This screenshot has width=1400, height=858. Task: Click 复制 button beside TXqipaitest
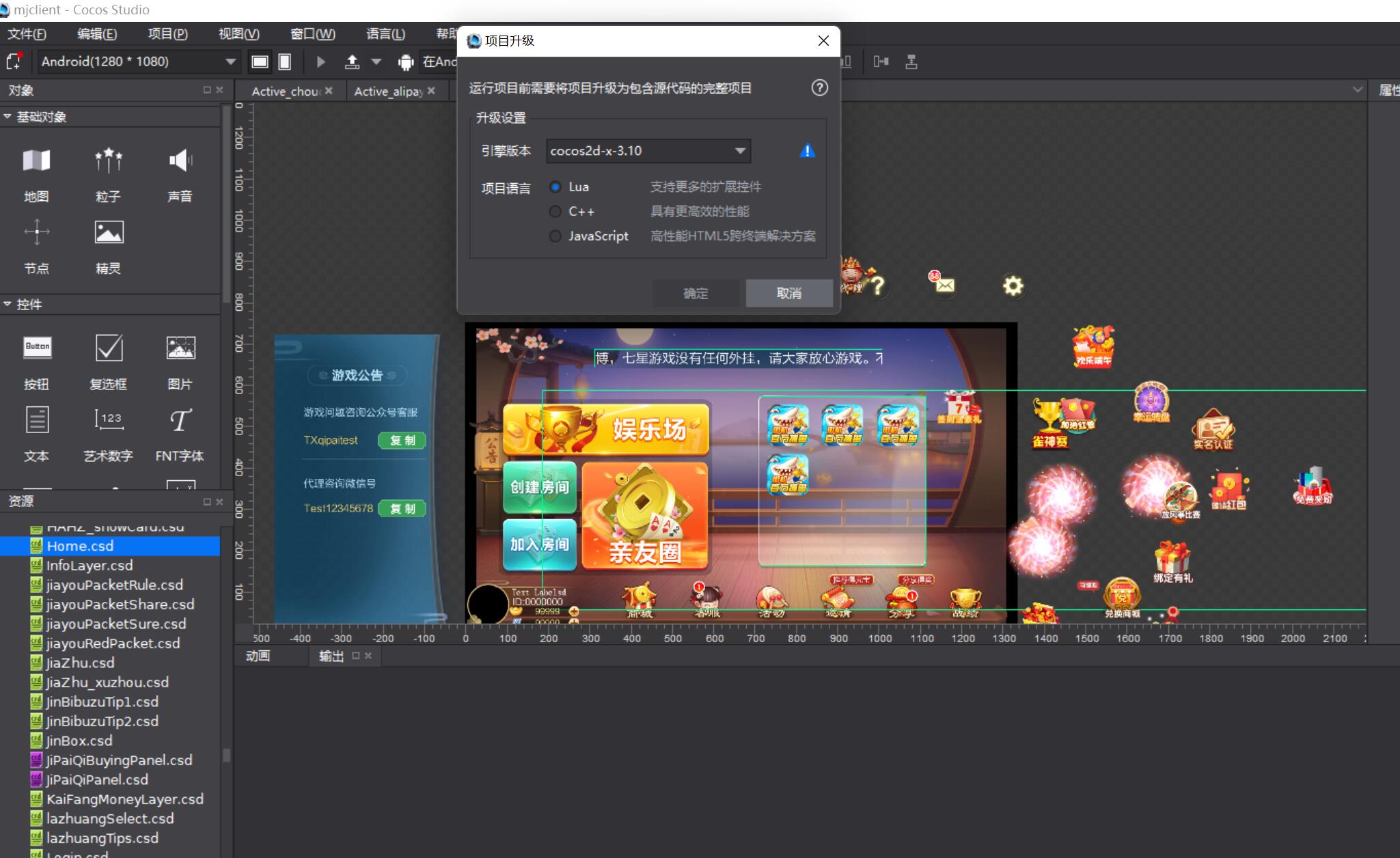coord(402,441)
